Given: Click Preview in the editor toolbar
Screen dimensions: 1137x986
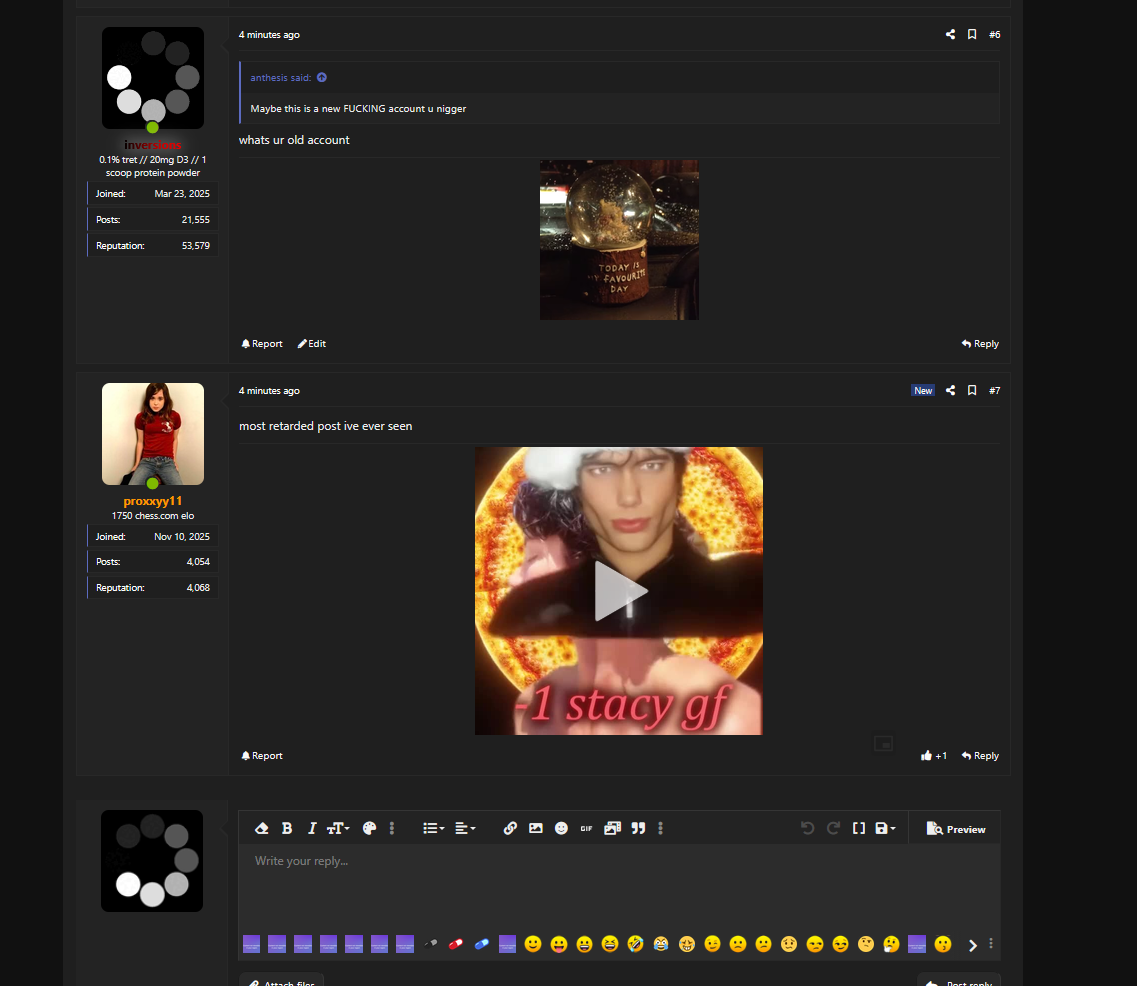Looking at the screenshot, I should tap(956, 829).
